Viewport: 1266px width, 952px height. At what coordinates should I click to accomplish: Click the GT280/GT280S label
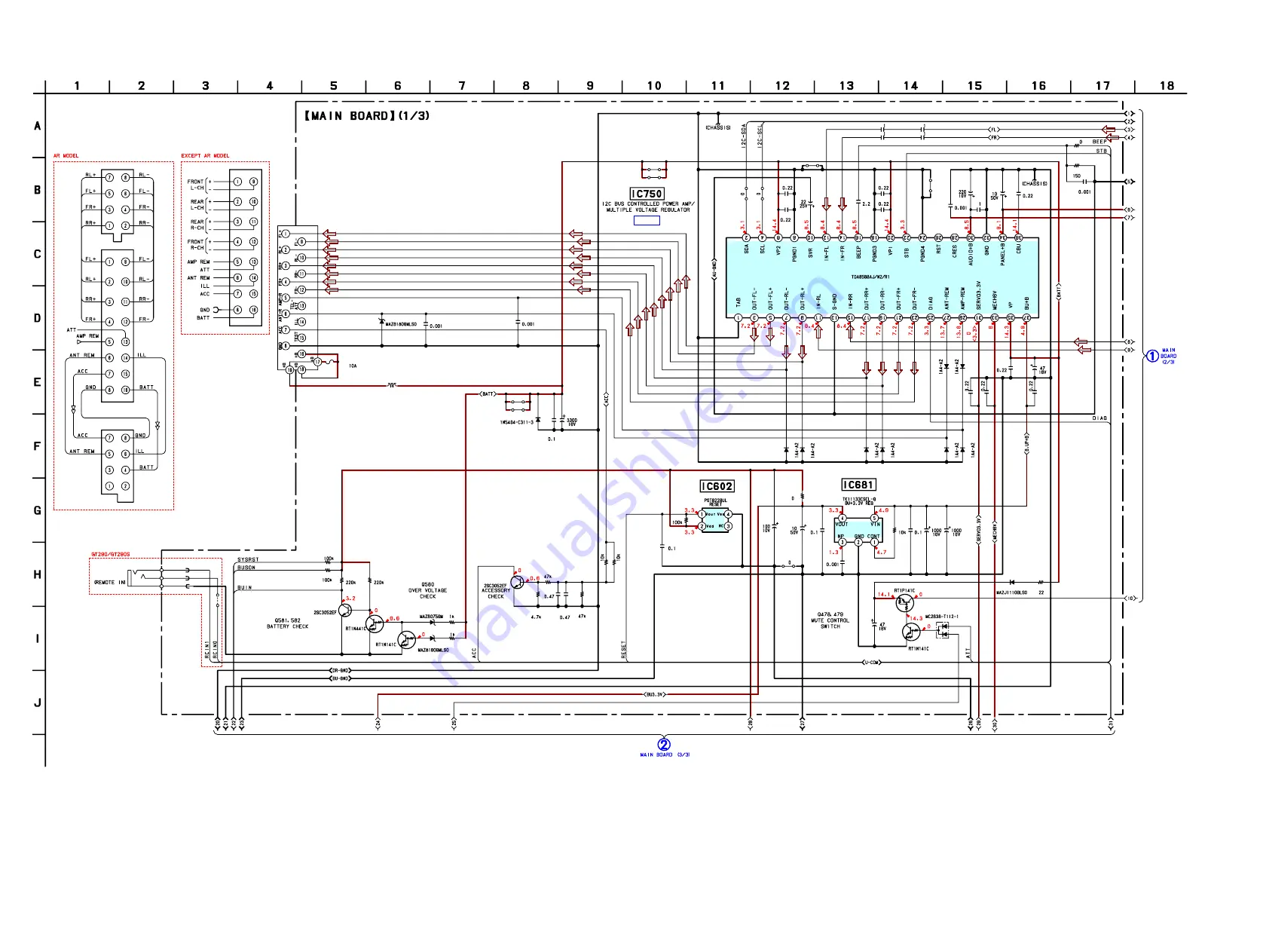(111, 554)
